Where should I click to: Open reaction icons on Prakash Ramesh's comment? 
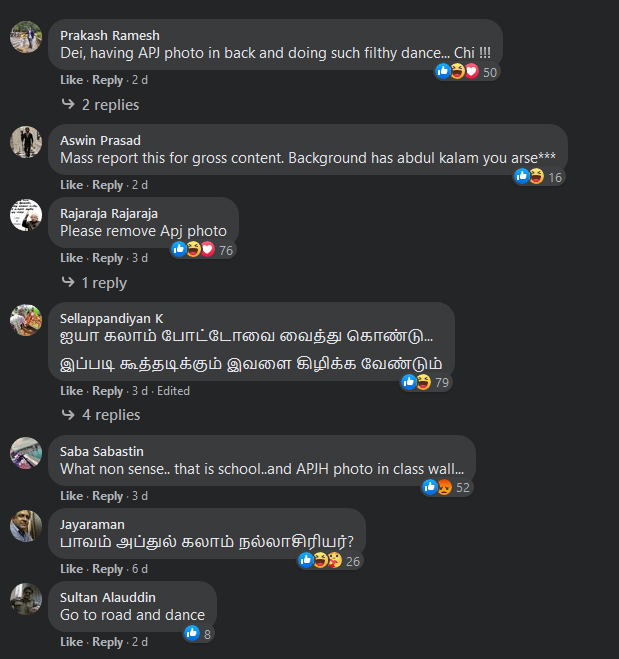467,72
